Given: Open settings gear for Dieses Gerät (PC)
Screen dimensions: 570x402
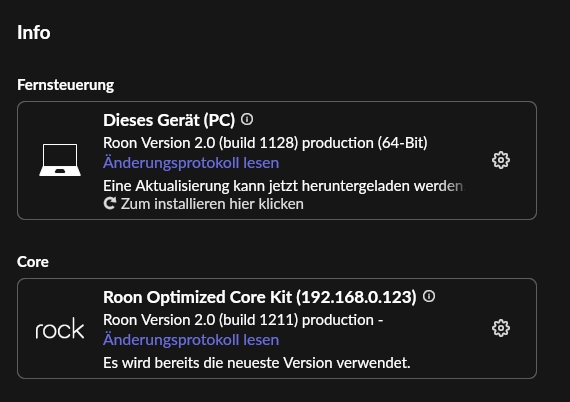Looking at the screenshot, I should (x=501, y=160).
